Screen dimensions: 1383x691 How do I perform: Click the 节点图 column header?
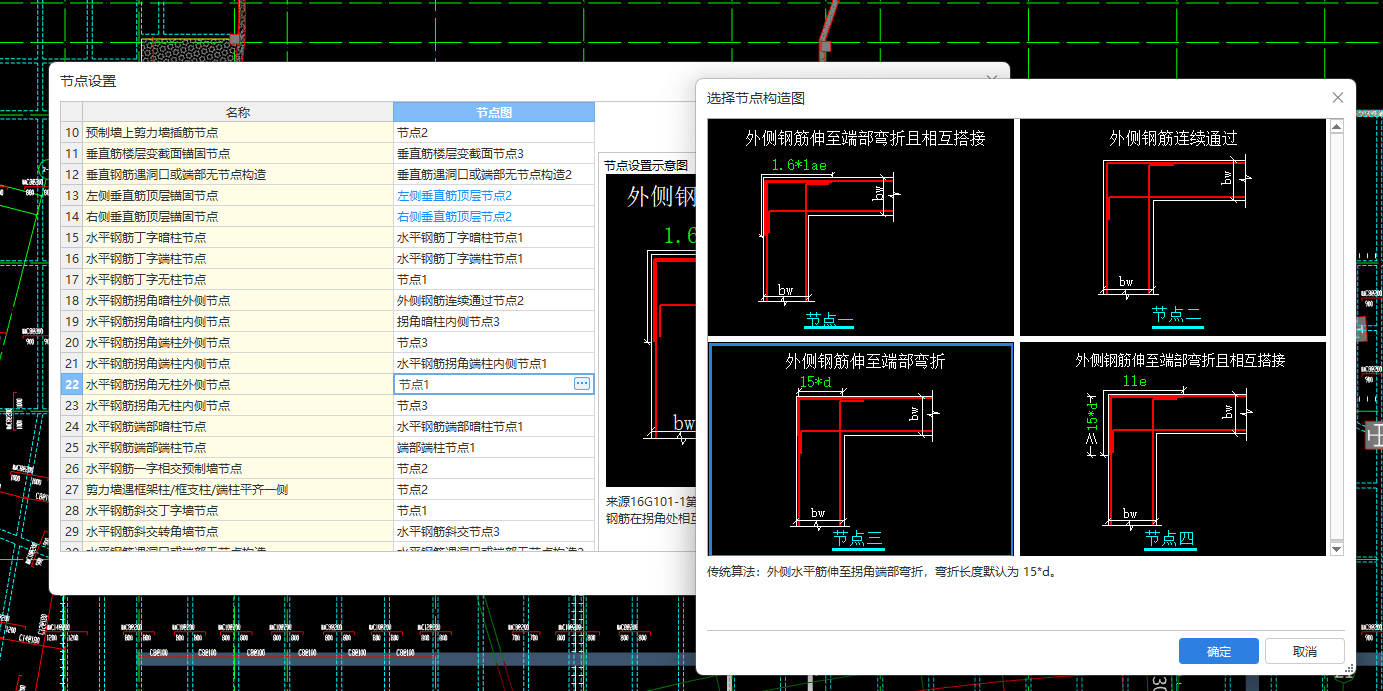[494, 112]
